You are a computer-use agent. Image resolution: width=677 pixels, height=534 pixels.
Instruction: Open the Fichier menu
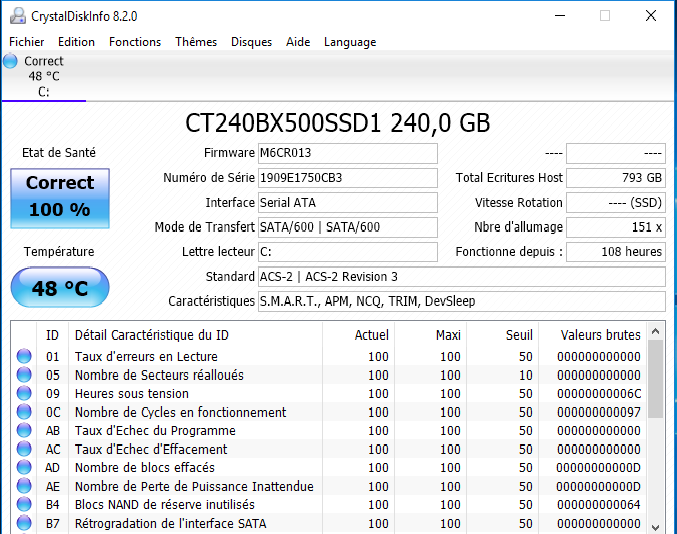[27, 42]
